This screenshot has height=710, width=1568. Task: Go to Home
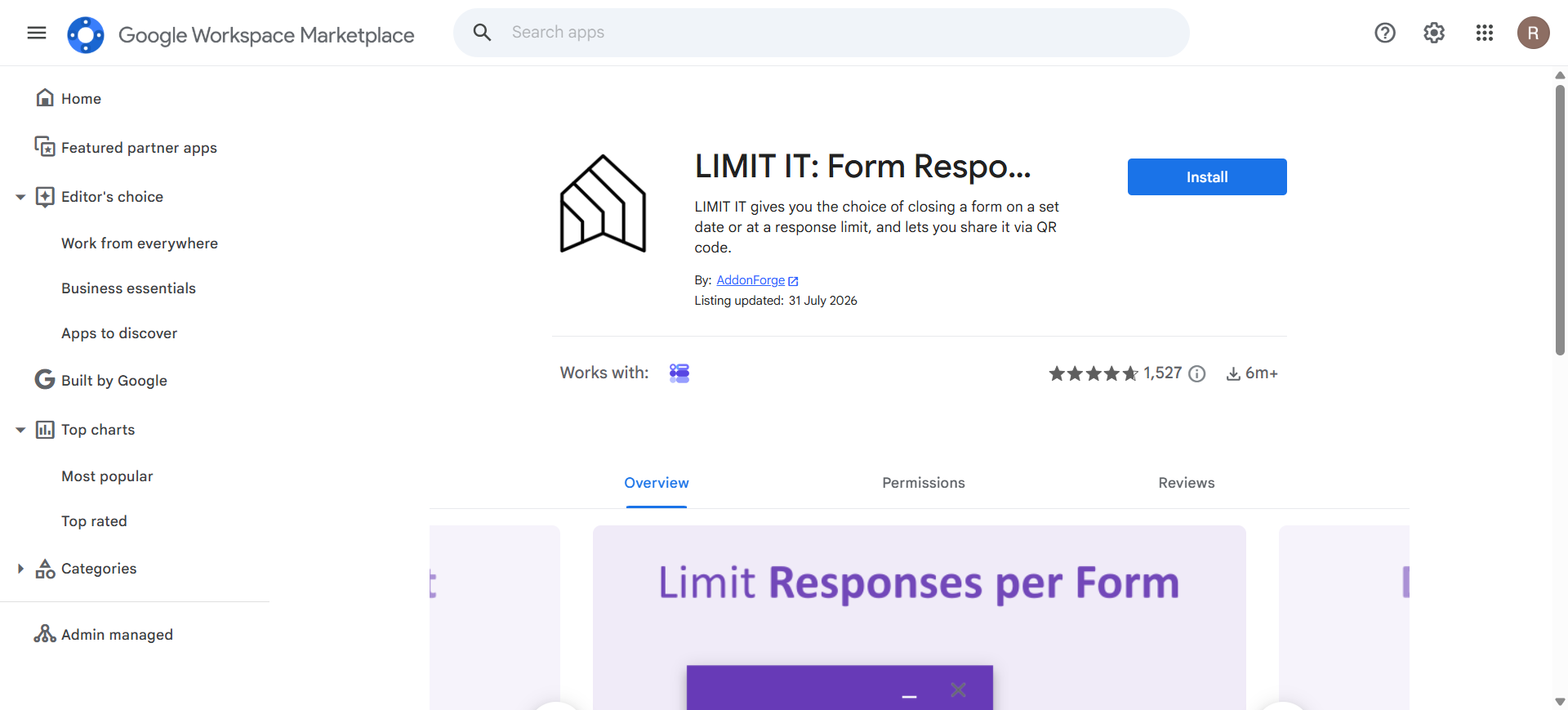coord(81,99)
